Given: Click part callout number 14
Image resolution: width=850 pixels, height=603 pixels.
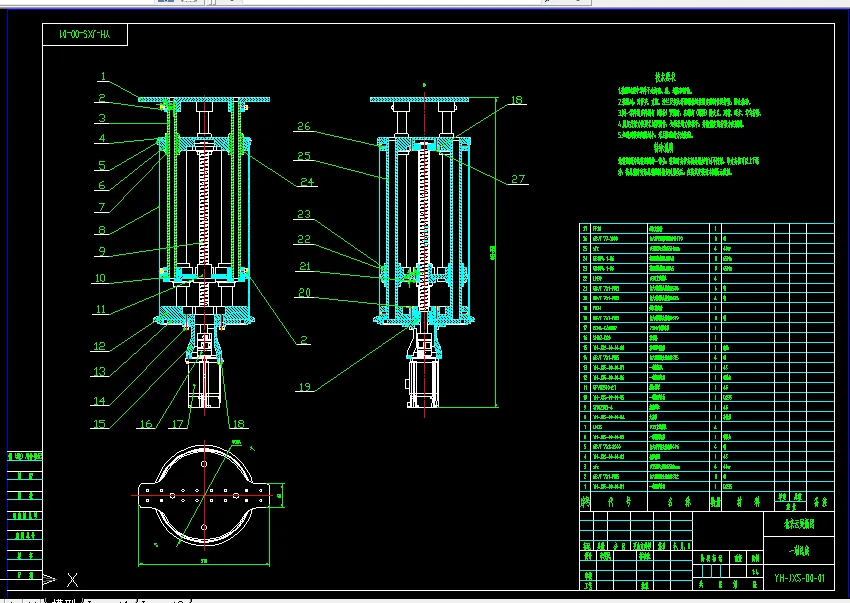Looking at the screenshot, I should (99, 401).
